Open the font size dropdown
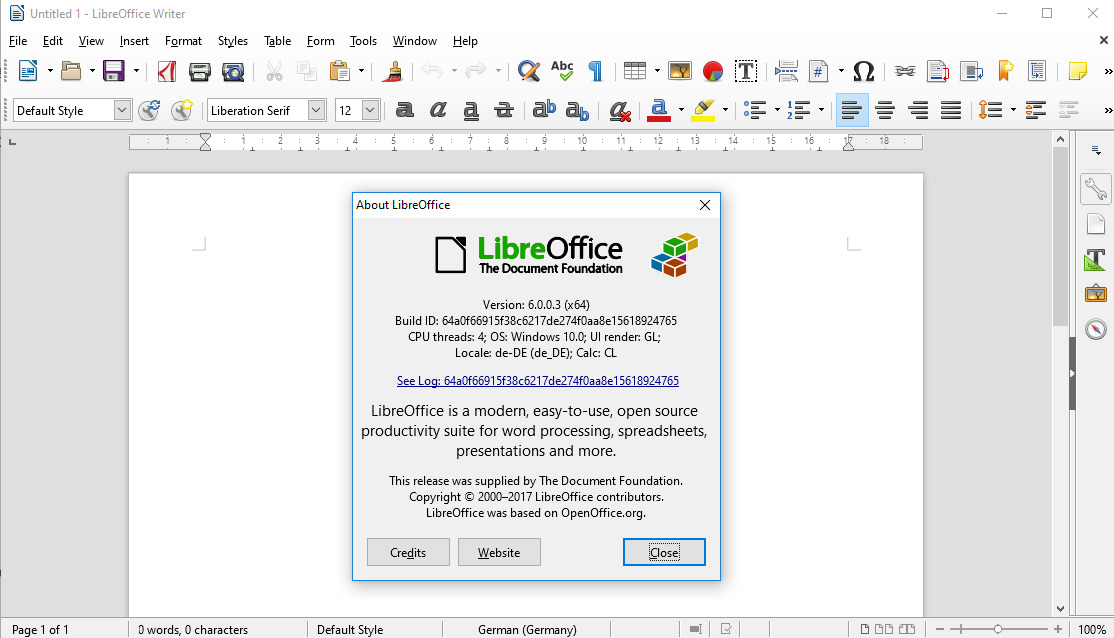 pyautogui.click(x=371, y=110)
